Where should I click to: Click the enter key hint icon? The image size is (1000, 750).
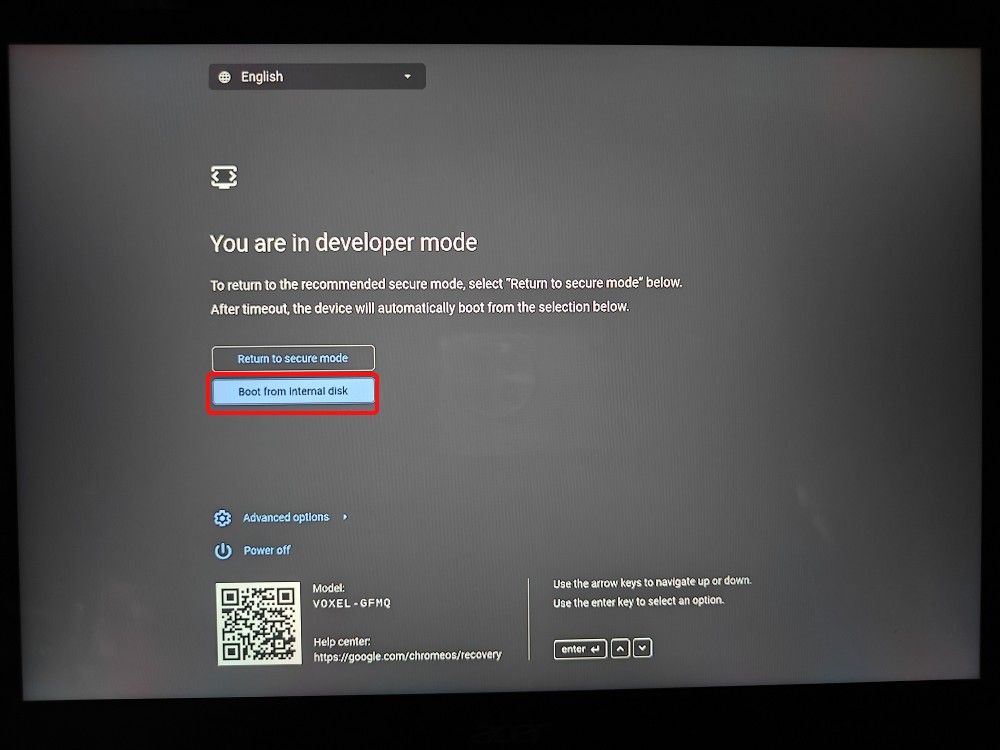click(x=580, y=648)
